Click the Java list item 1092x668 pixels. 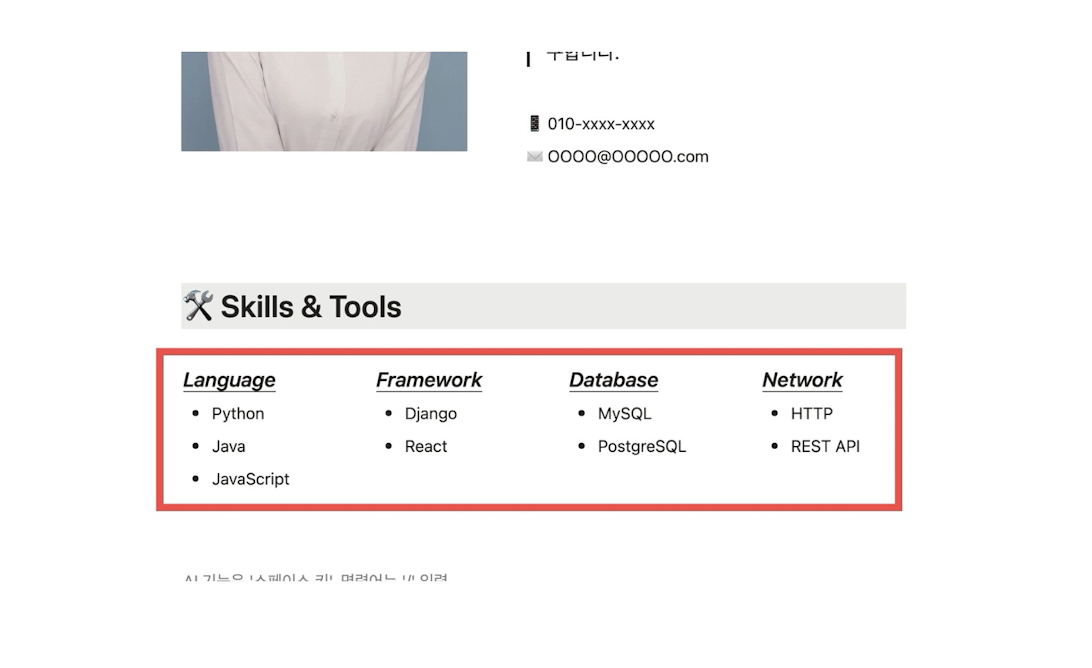tap(228, 446)
